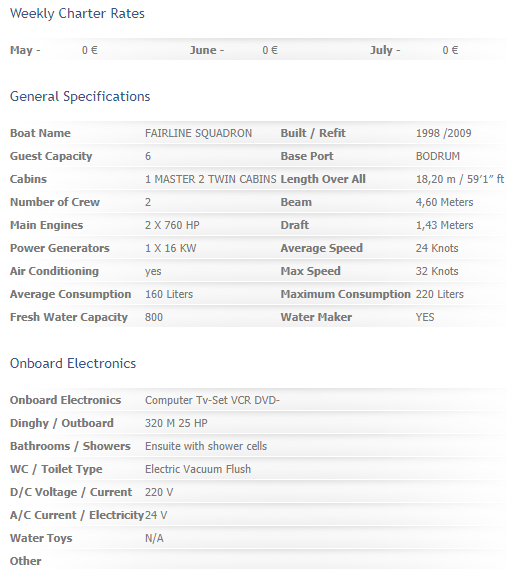
Task: Select the FAIRLINE SQUADRON boat name
Action: coord(199,133)
